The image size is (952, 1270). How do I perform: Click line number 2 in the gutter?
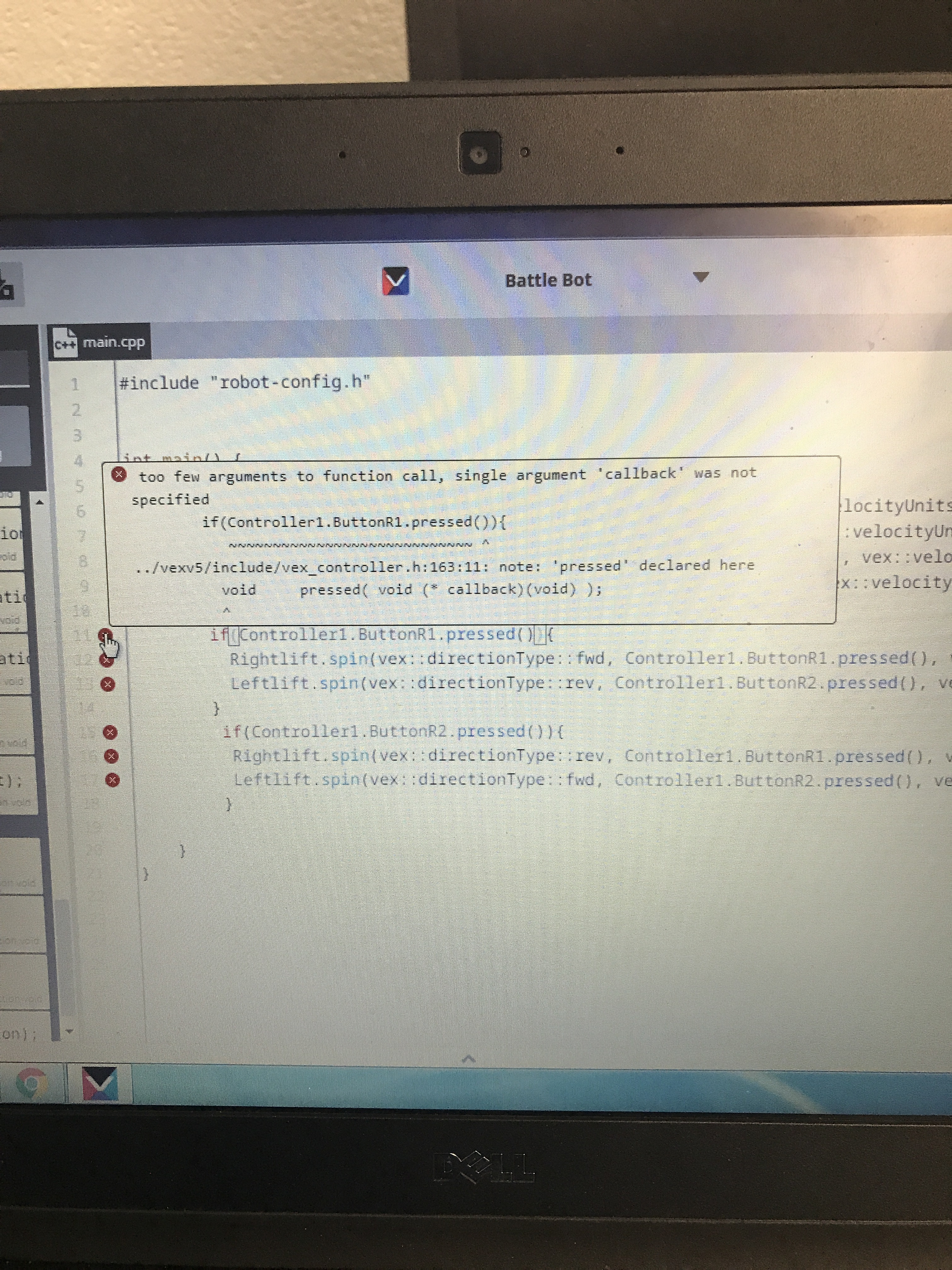tap(76, 410)
